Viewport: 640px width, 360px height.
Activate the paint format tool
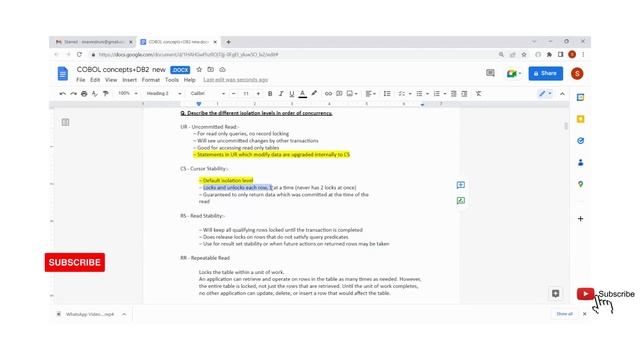[x=106, y=94]
